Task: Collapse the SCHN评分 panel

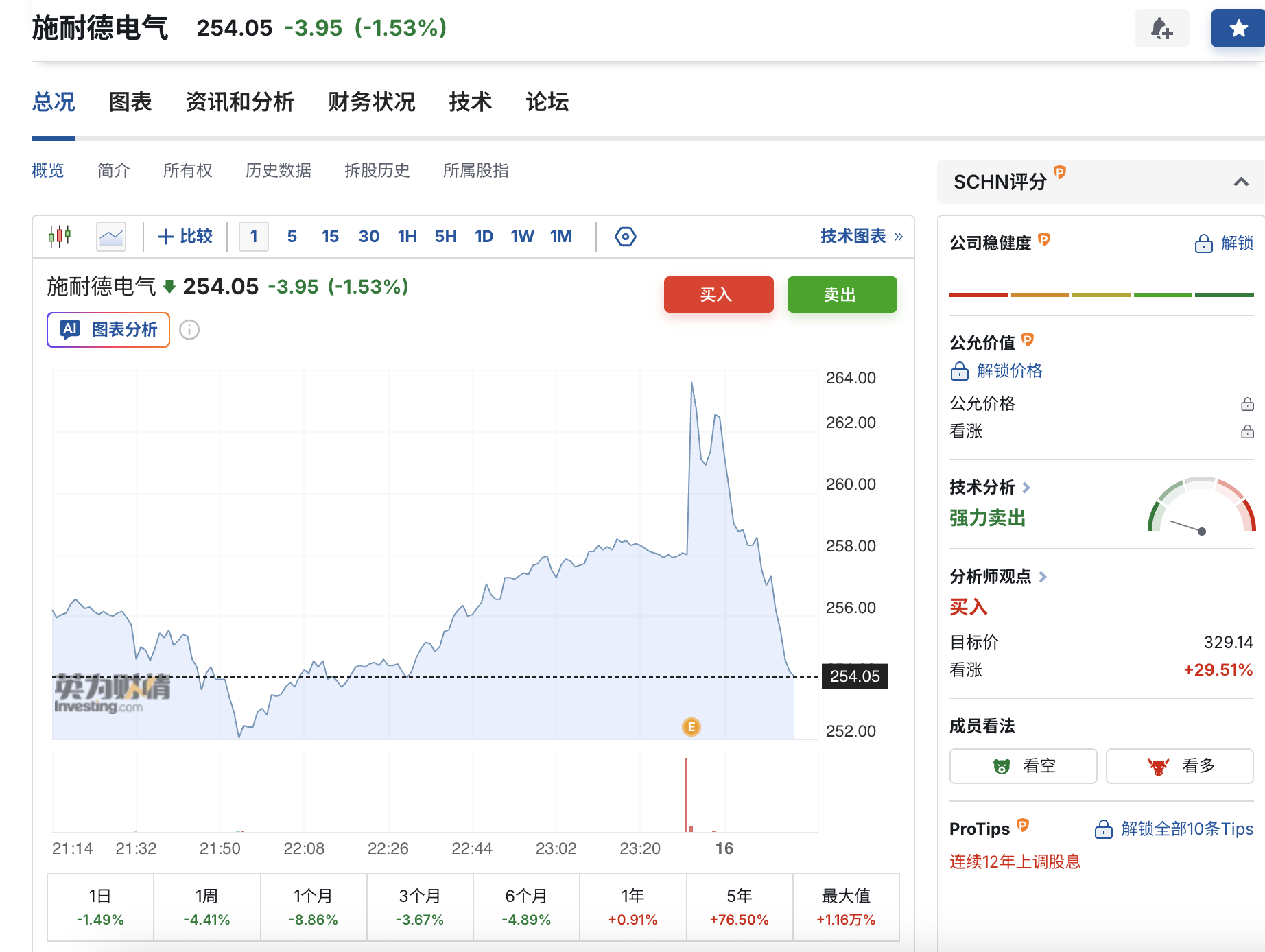Action: point(1241,182)
